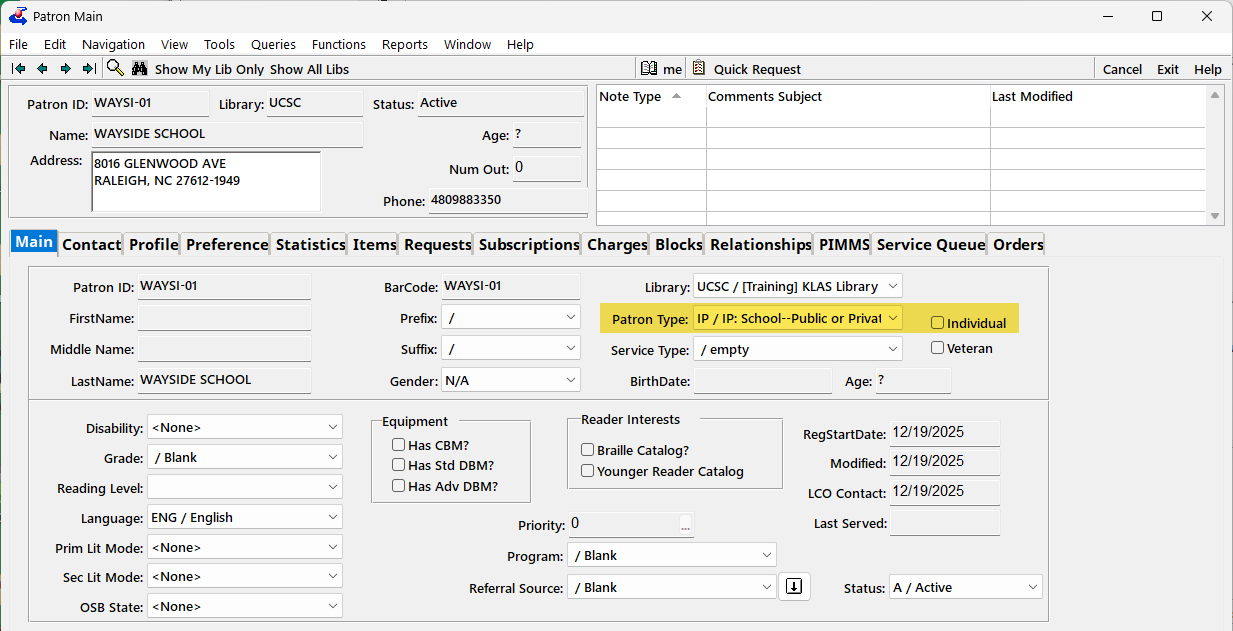
Task: Enable the Veteran checkbox
Action: 938,348
